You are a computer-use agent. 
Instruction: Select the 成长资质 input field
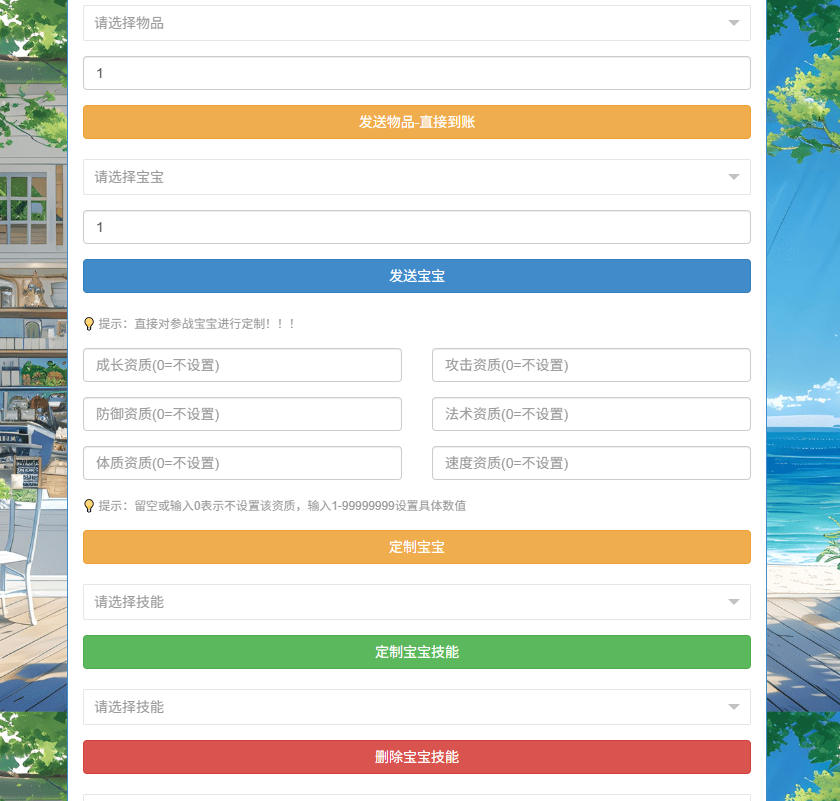pos(242,365)
